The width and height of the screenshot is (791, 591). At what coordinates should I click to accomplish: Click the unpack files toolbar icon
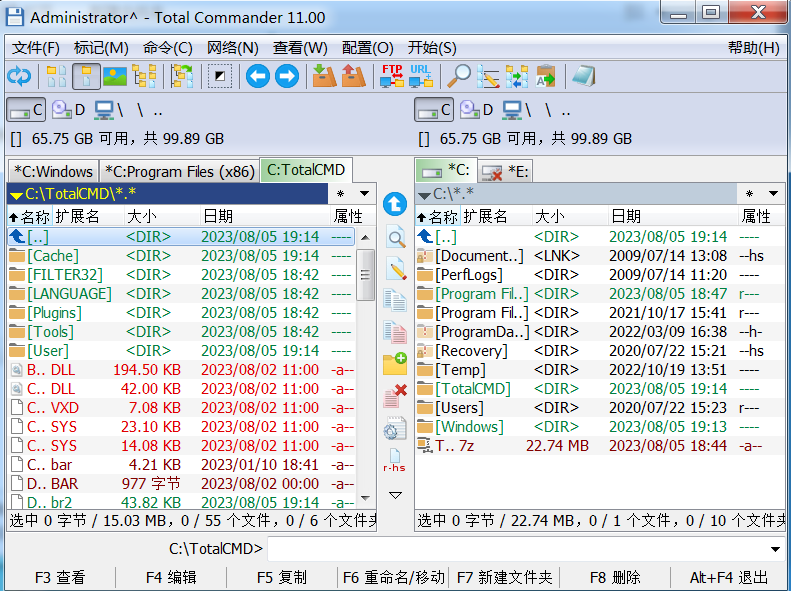pos(354,76)
